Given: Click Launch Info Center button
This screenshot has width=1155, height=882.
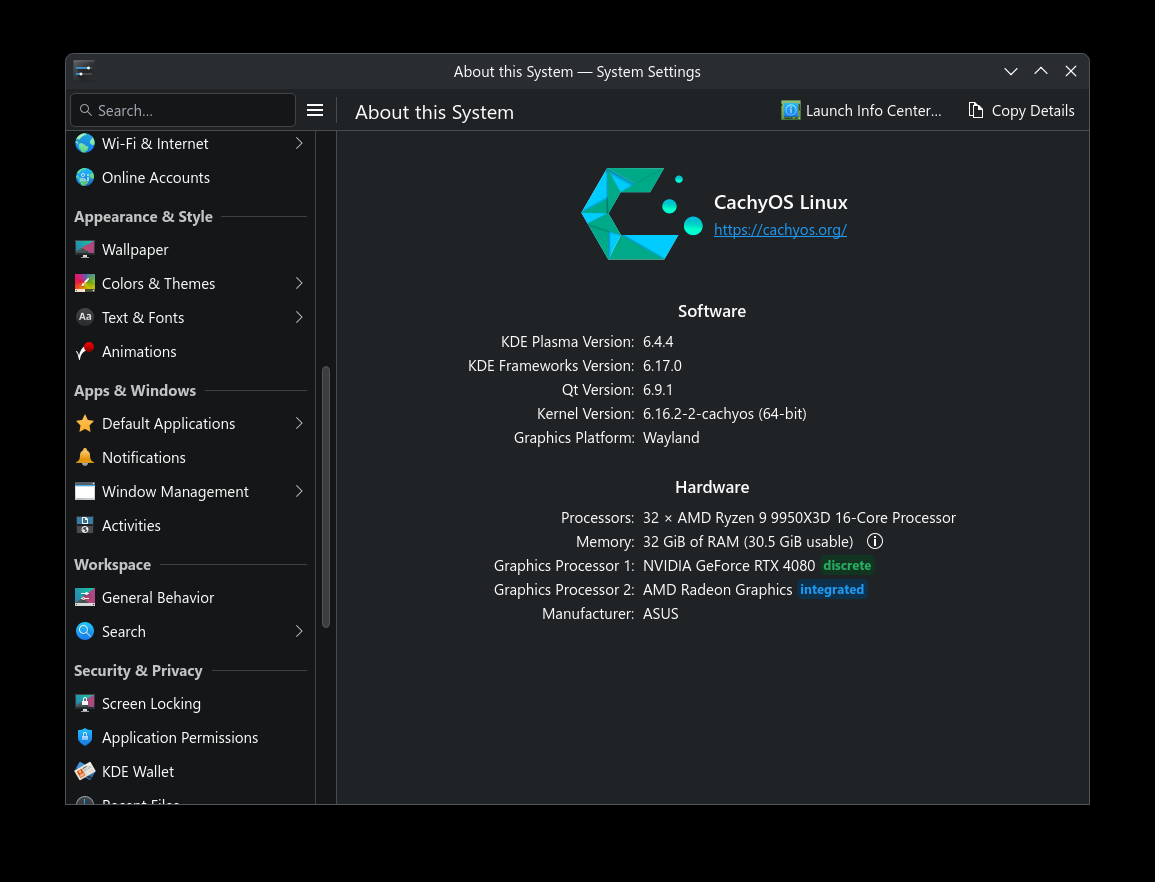Looking at the screenshot, I should pyautogui.click(x=861, y=111).
